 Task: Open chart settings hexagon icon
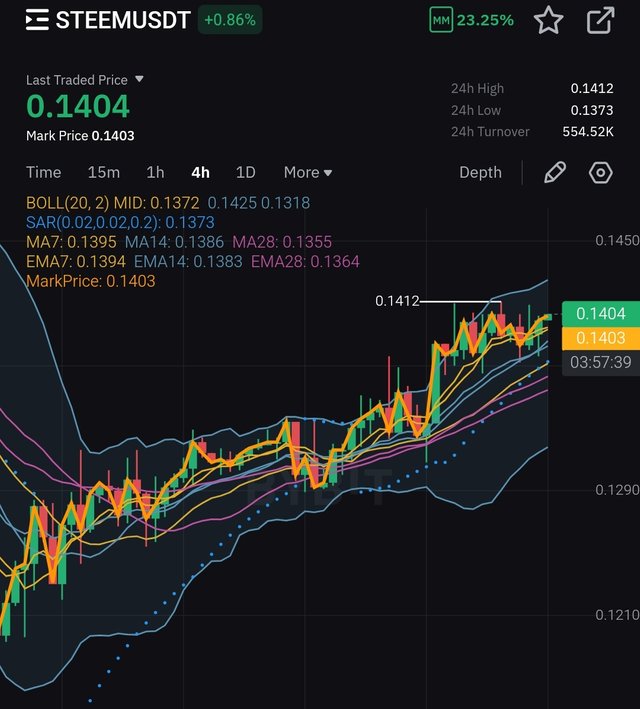click(601, 172)
